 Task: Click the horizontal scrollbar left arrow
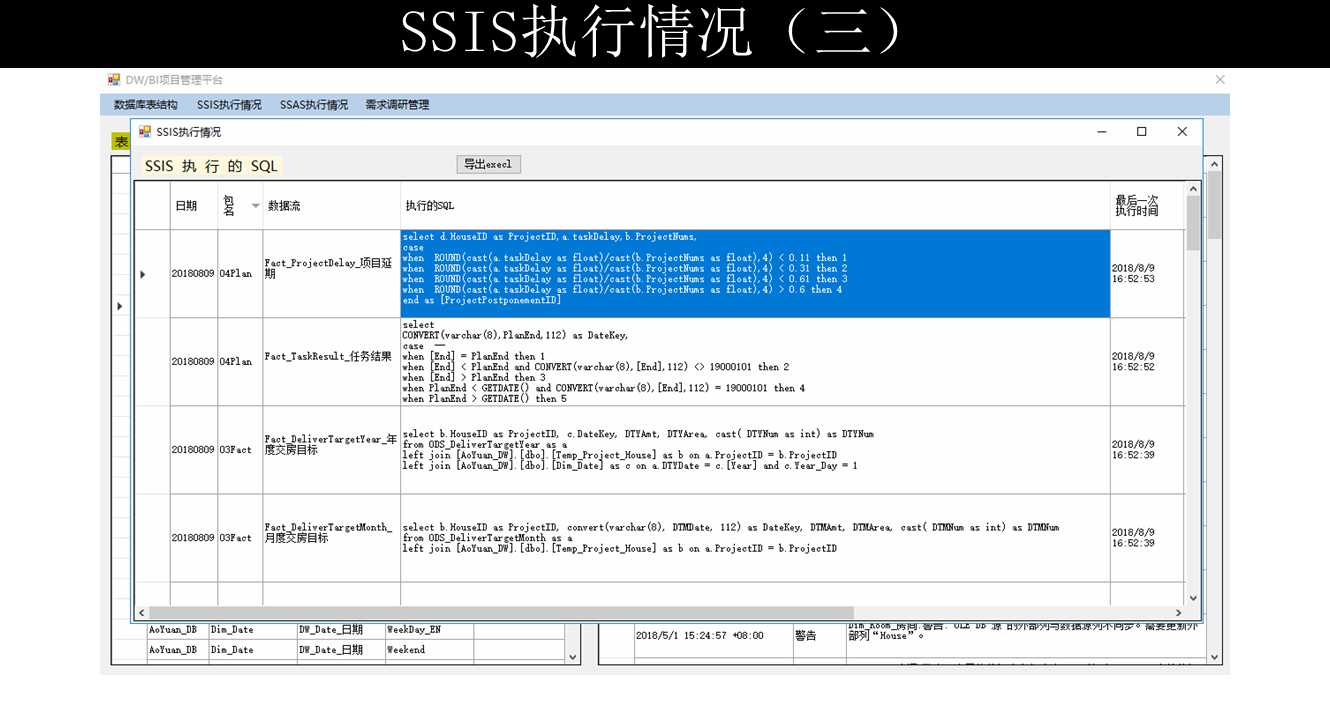[x=141, y=612]
